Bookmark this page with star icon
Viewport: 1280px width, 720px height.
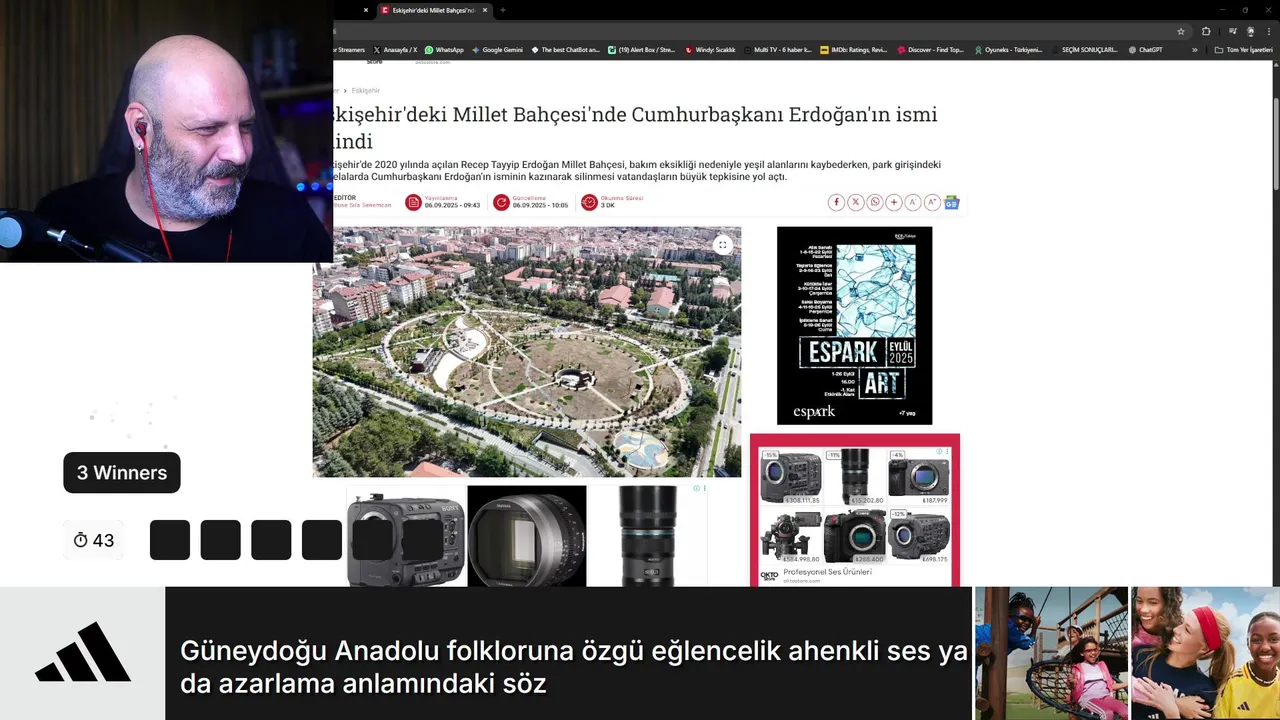[x=1181, y=31]
